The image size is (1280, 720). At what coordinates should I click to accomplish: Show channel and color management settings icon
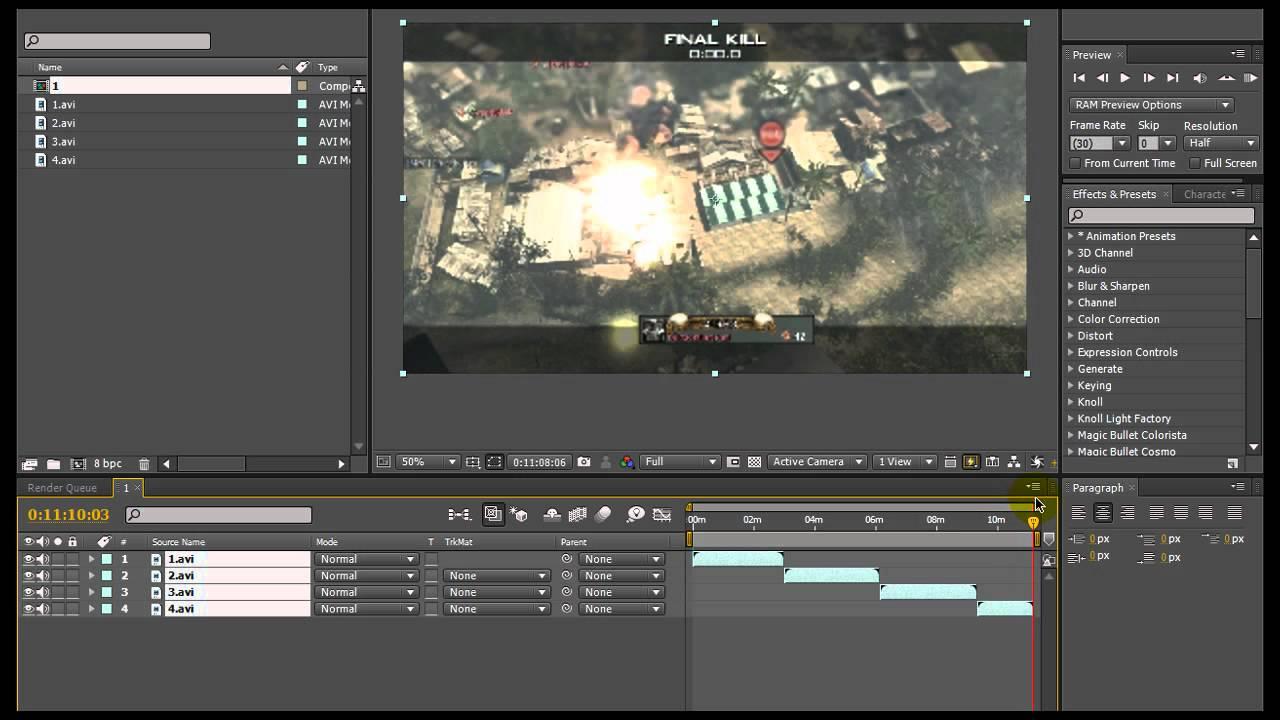627,462
